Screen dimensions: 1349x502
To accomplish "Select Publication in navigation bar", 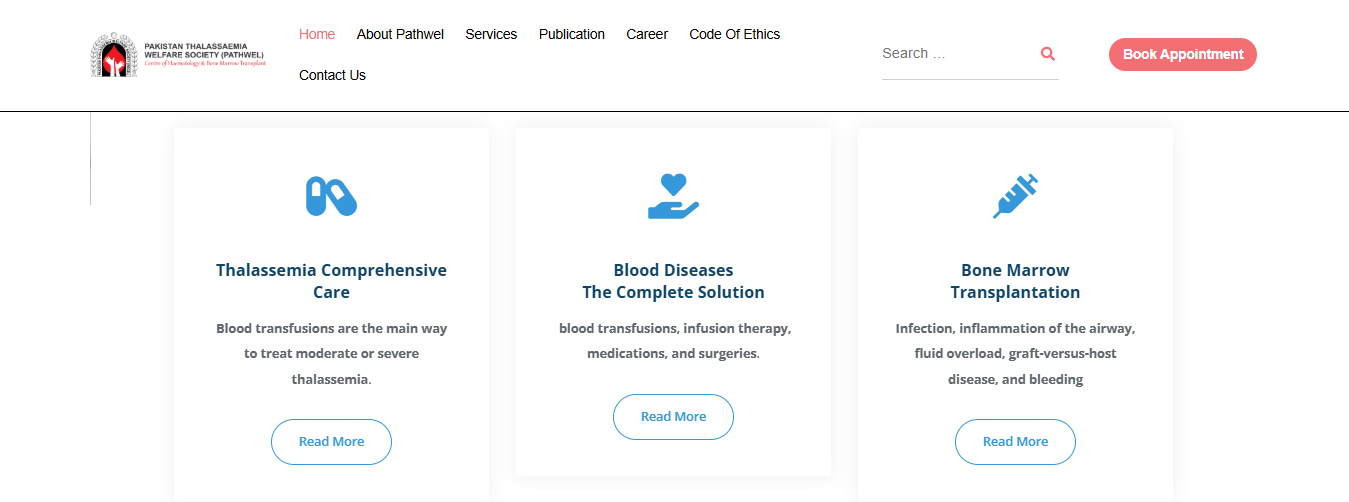I will (572, 34).
